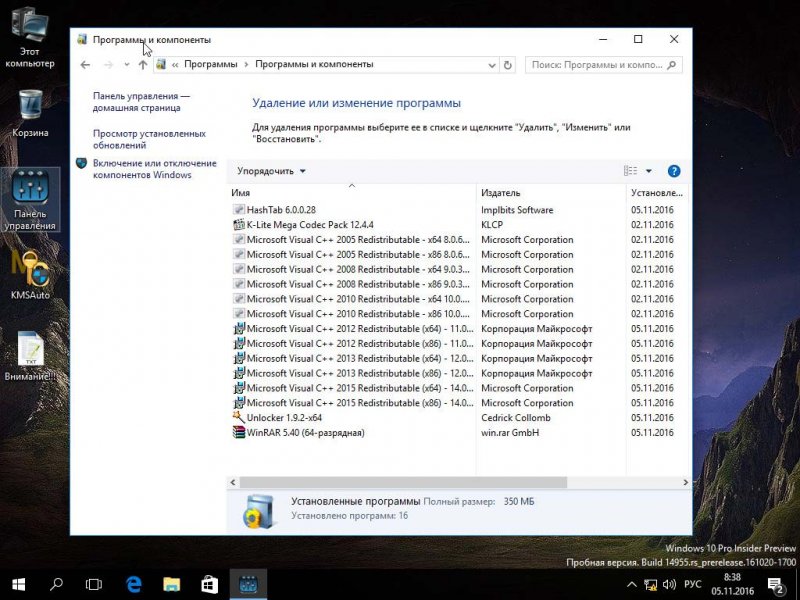800x600 pixels.
Task: Refresh the Programs and Features list
Action: point(508,65)
